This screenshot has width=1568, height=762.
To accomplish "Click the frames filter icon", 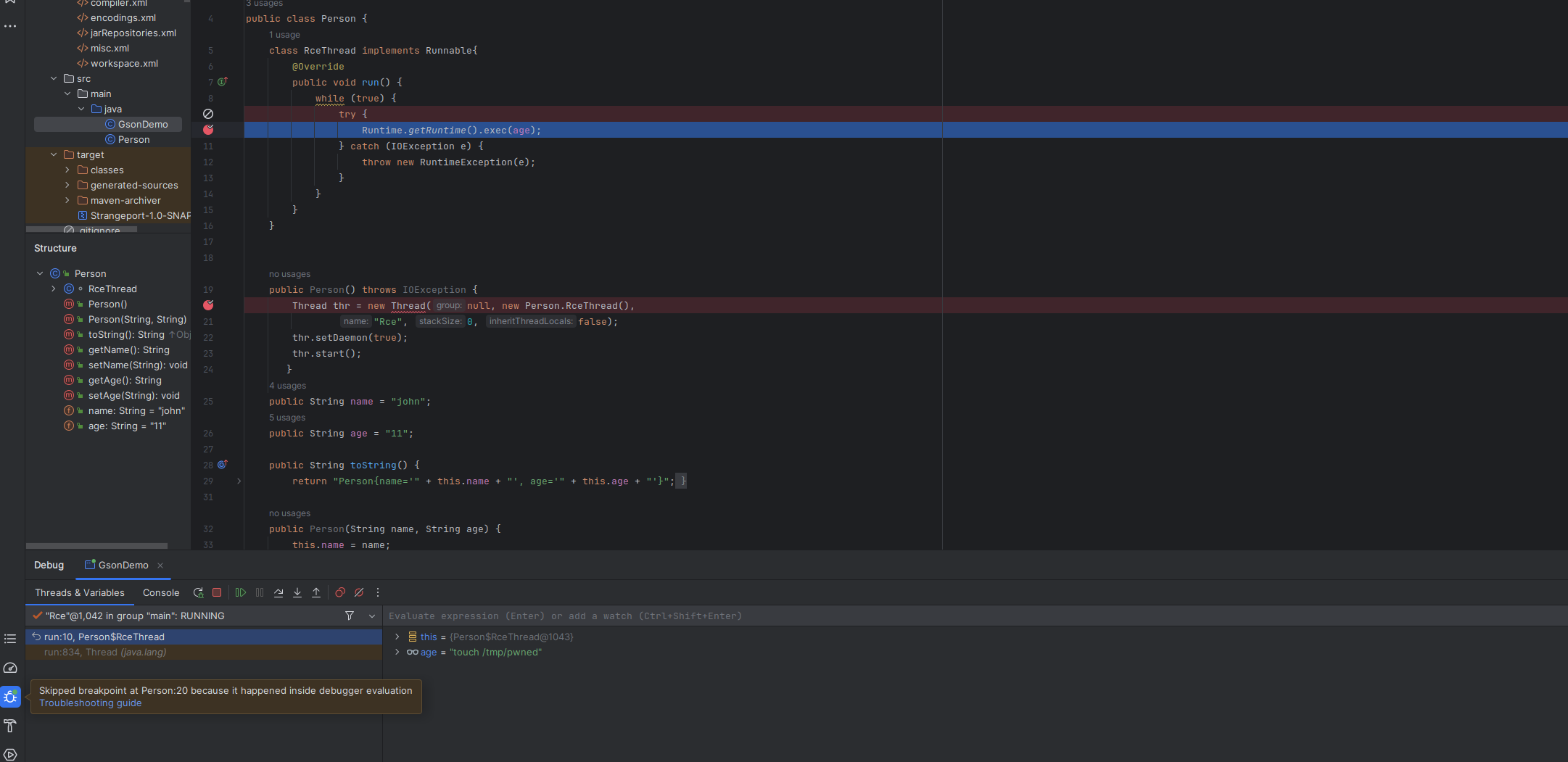I will point(350,616).
